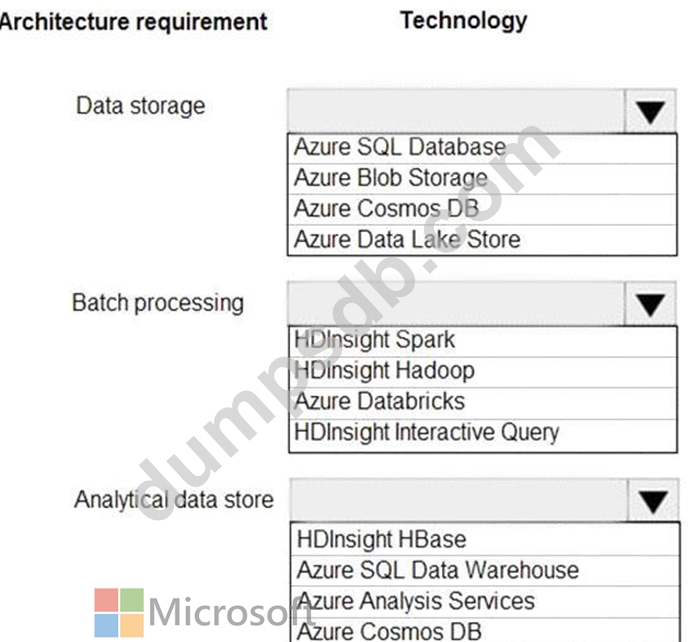
Task: Click the Analytical data store selection field
Action: click(x=460, y=500)
